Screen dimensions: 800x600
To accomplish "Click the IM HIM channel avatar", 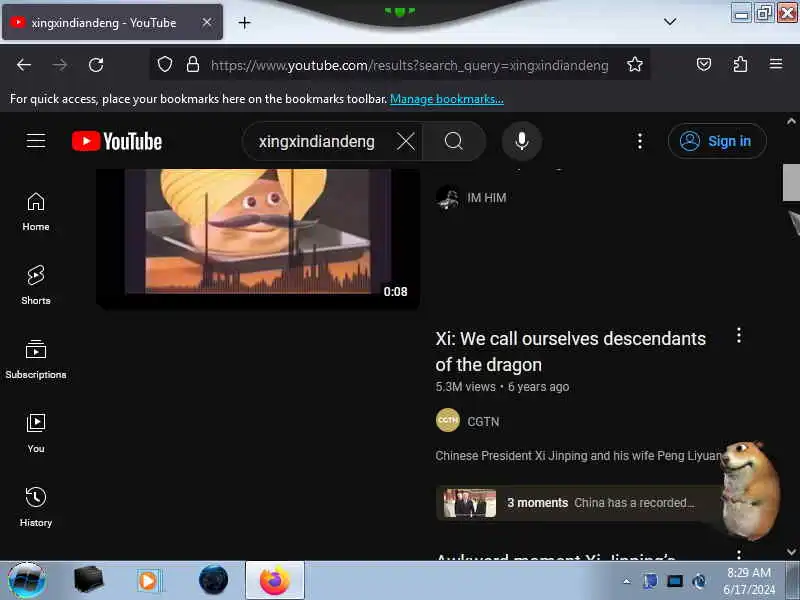I will click(448, 198).
